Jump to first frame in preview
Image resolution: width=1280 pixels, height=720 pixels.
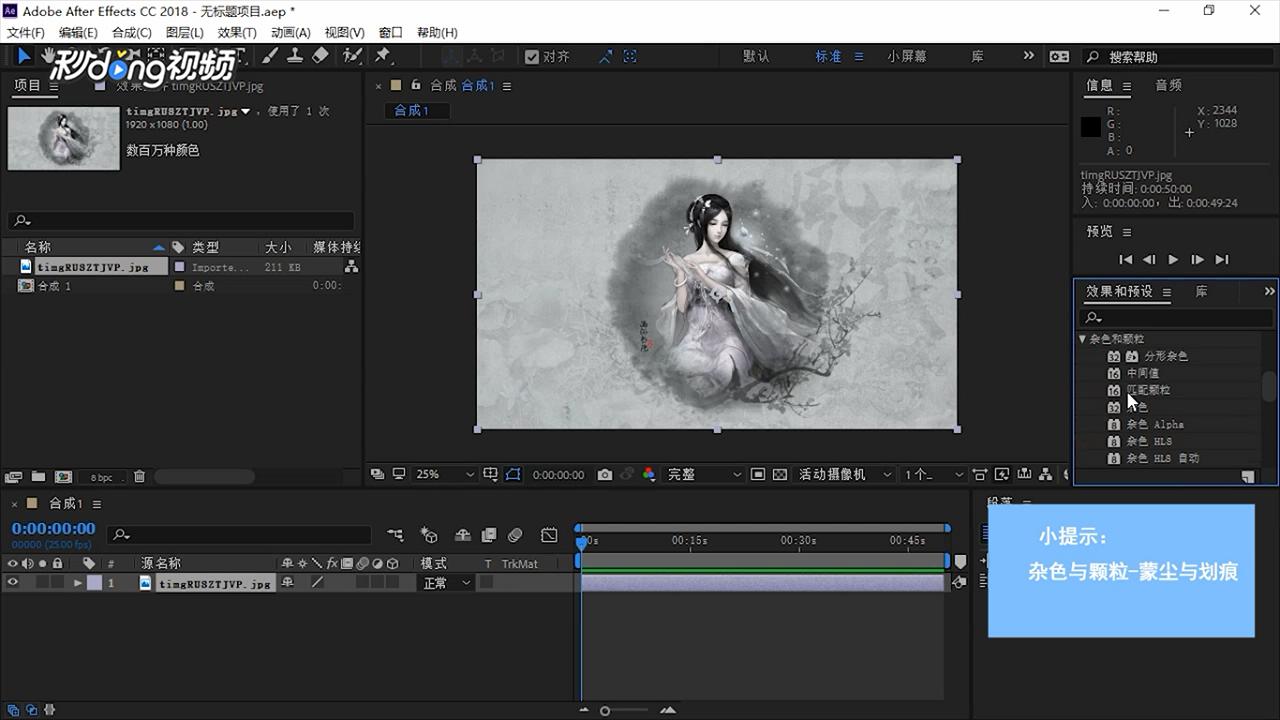pyautogui.click(x=1126, y=259)
